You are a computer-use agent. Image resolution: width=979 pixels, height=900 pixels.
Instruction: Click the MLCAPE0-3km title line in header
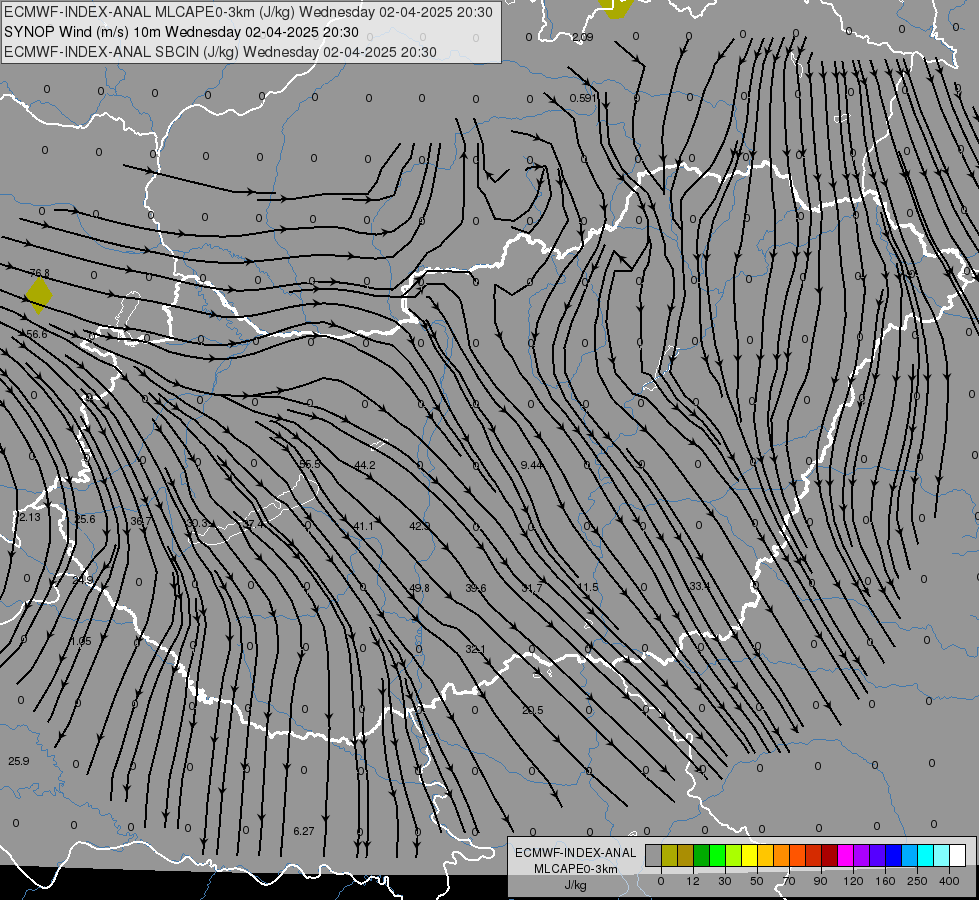(x=248, y=12)
